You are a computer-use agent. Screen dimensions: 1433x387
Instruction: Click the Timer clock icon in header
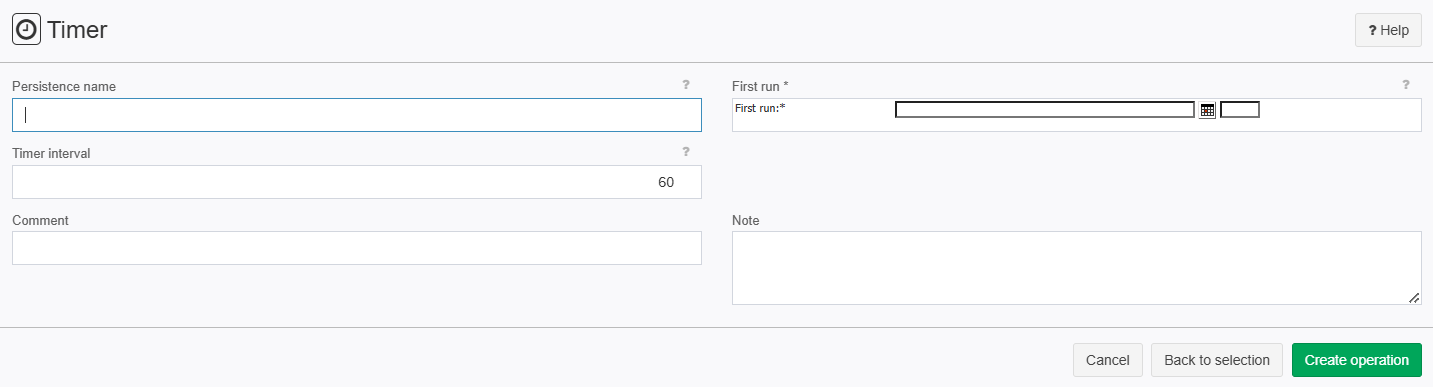pyautogui.click(x=27, y=30)
